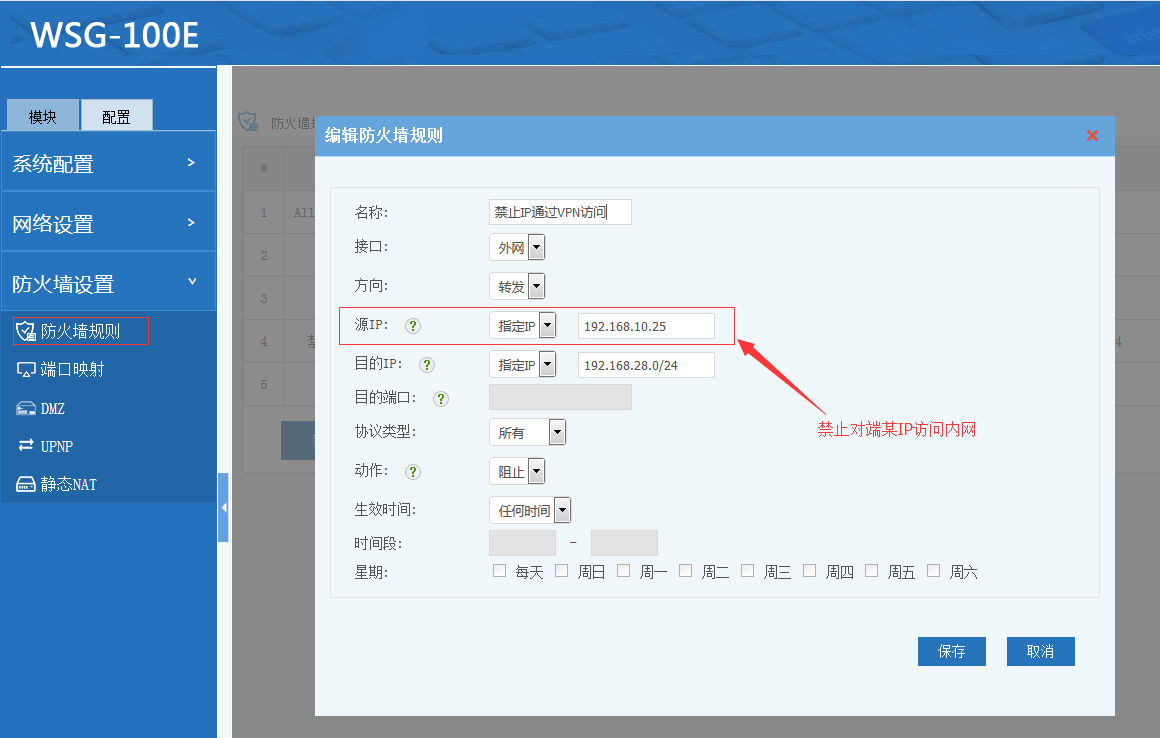1160x738 pixels.
Task: Open the DMZ sidebar item
Action: [52, 408]
